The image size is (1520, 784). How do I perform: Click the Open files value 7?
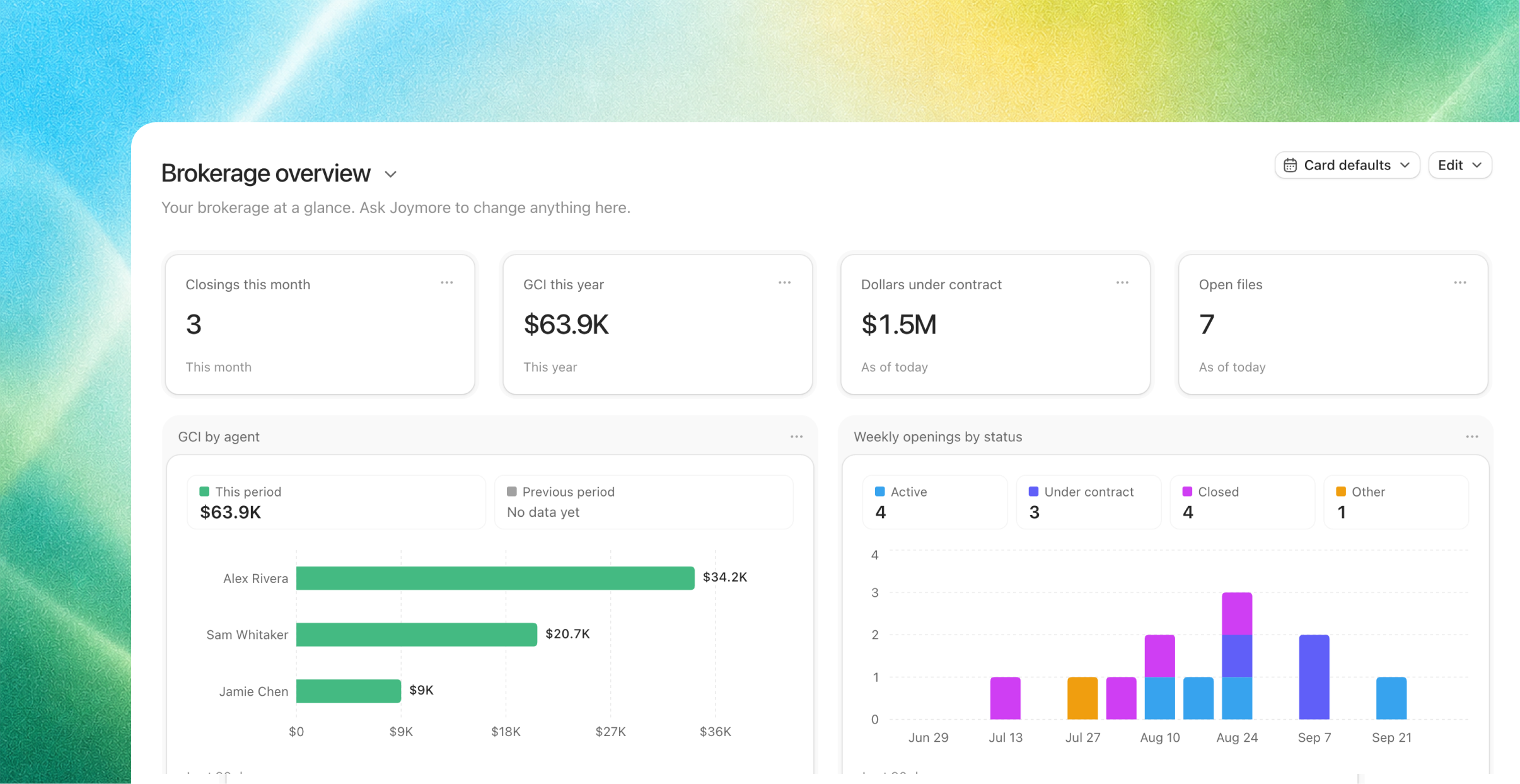click(1207, 325)
